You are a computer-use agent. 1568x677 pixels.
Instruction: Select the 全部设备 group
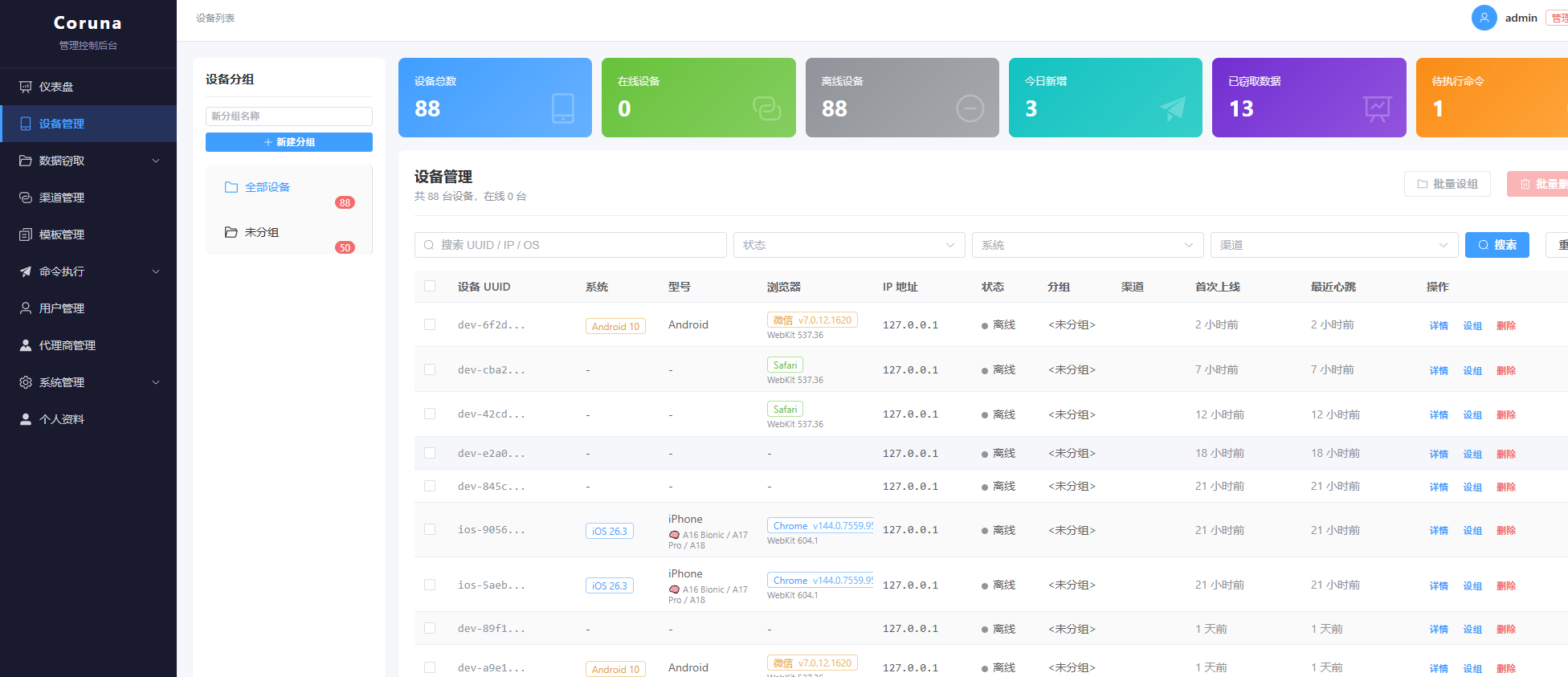click(289, 187)
